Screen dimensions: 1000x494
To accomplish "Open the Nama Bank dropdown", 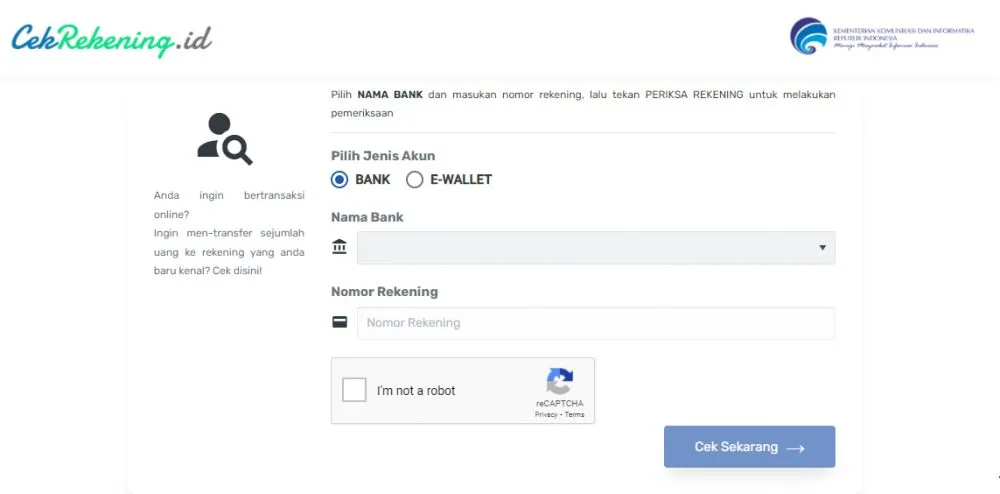I will 595,247.
